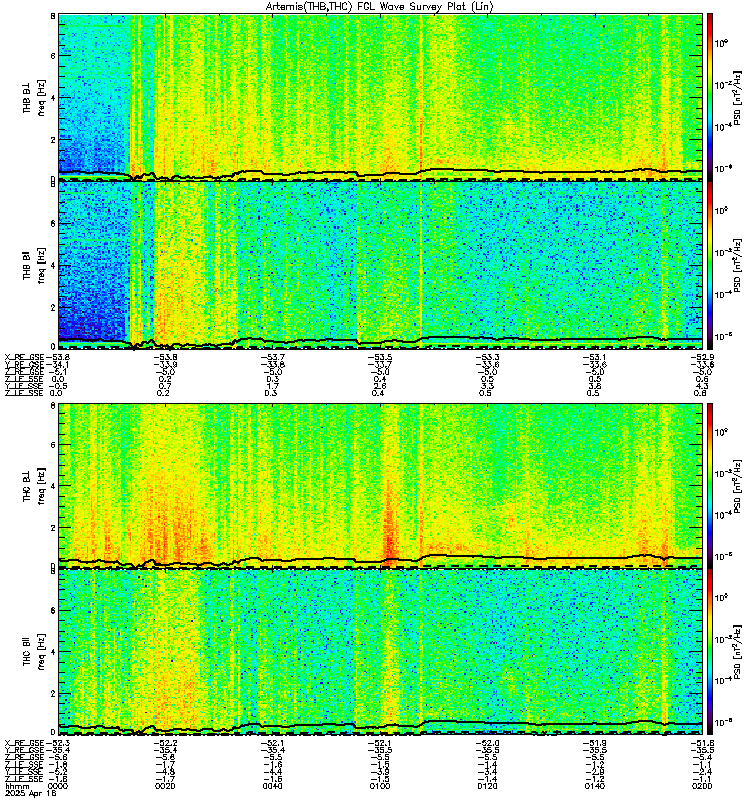The width and height of the screenshot is (750, 800).
Task: Click the '0000' time tick label
Action: [58, 786]
